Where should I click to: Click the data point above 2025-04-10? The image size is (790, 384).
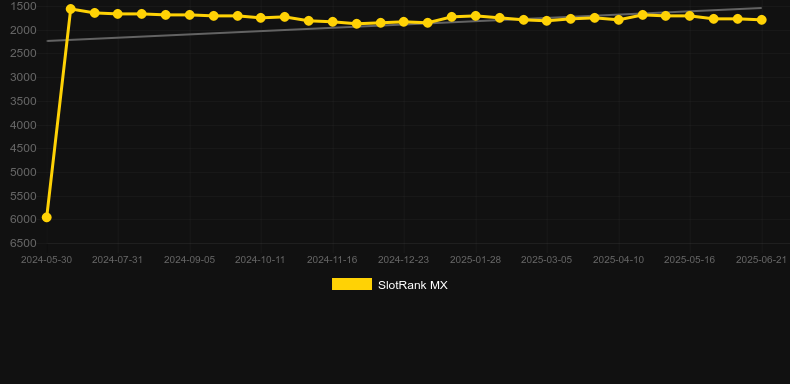(x=619, y=20)
